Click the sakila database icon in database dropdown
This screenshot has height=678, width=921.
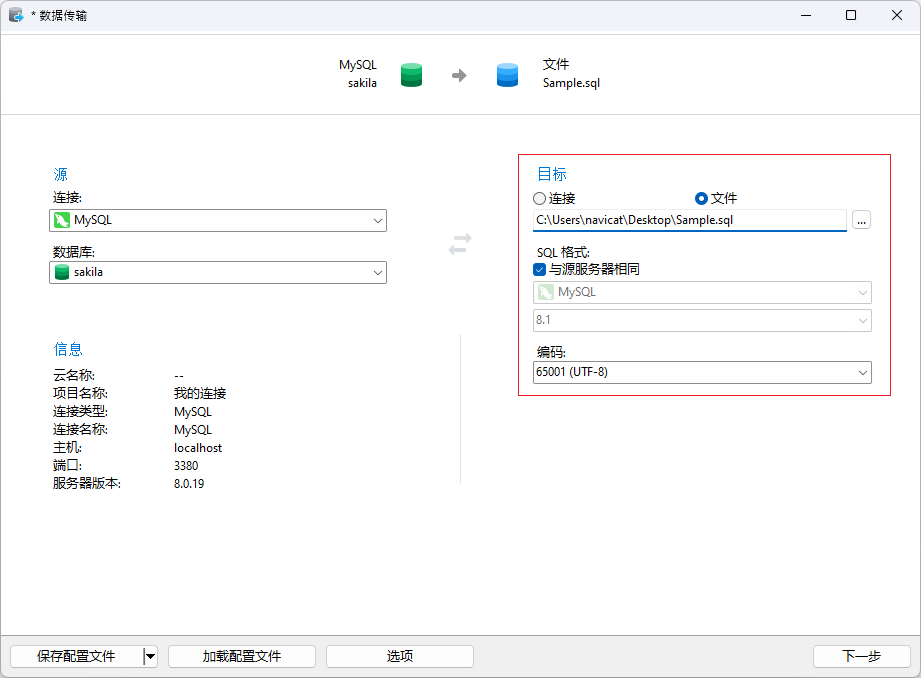(62, 272)
